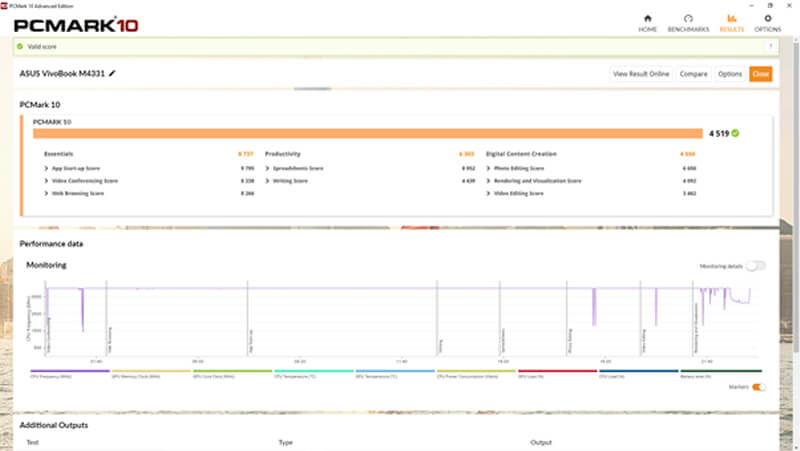The width and height of the screenshot is (800, 451).
Task: Select GPU Load red legend line
Action: (557, 371)
